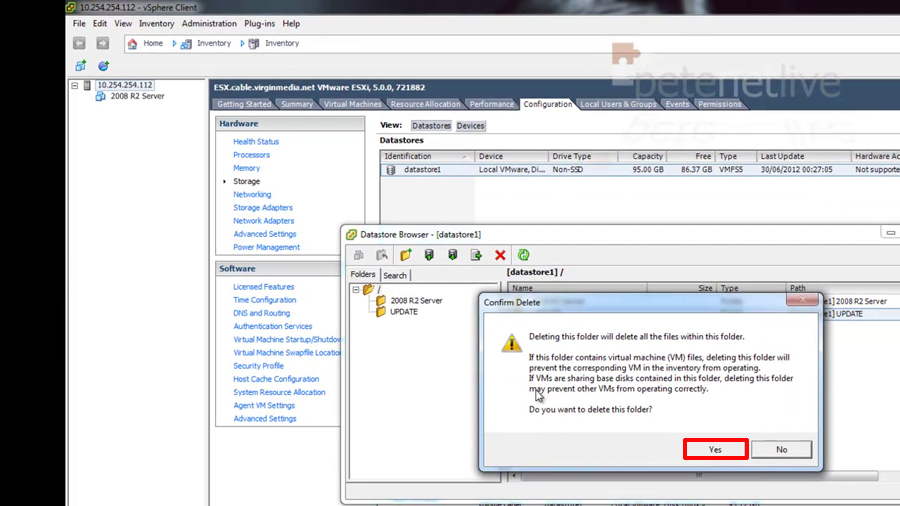
Task: Click the Name column header in browser
Action: pos(577,288)
